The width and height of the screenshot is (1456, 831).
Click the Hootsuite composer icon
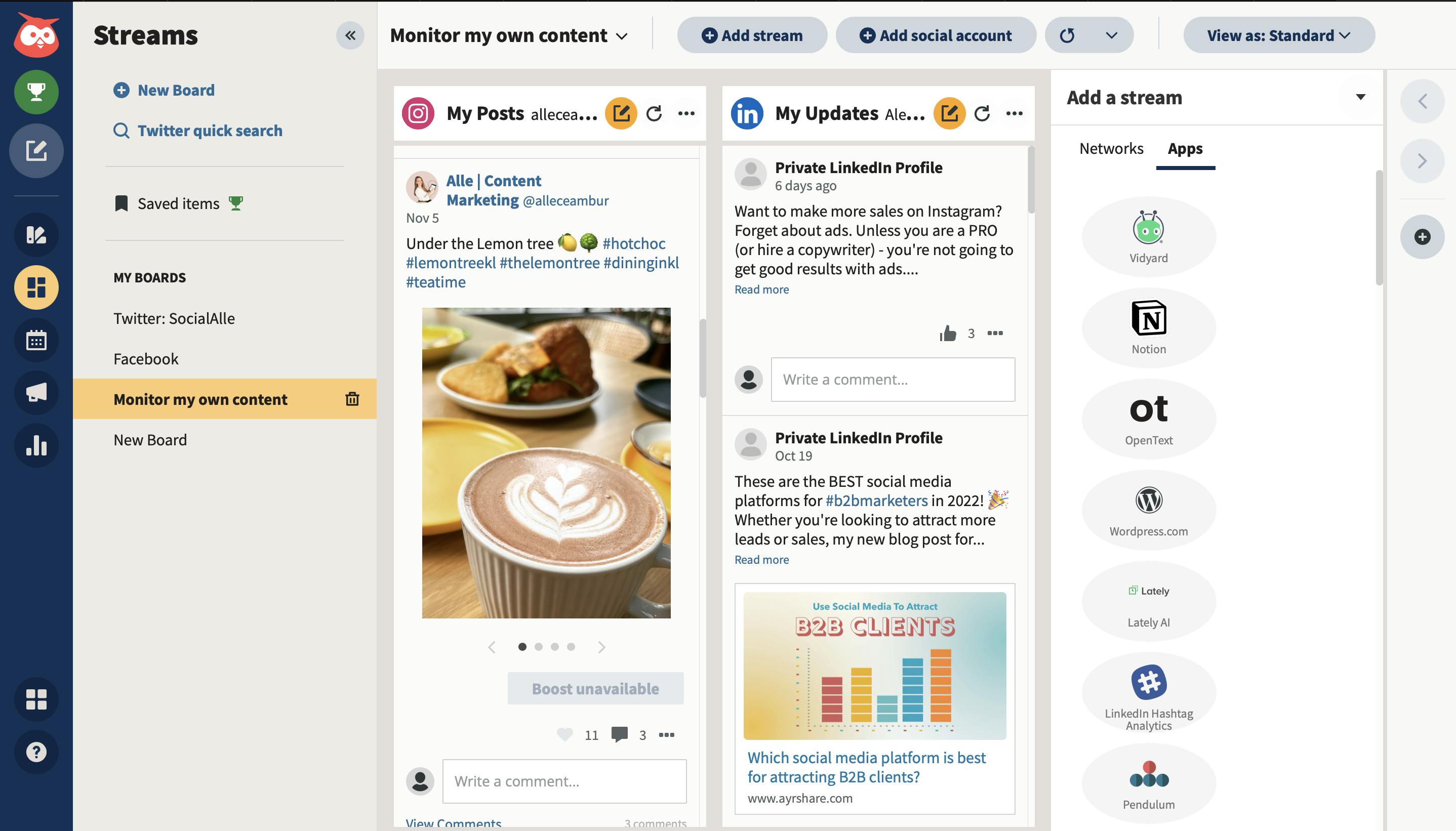tap(36, 150)
